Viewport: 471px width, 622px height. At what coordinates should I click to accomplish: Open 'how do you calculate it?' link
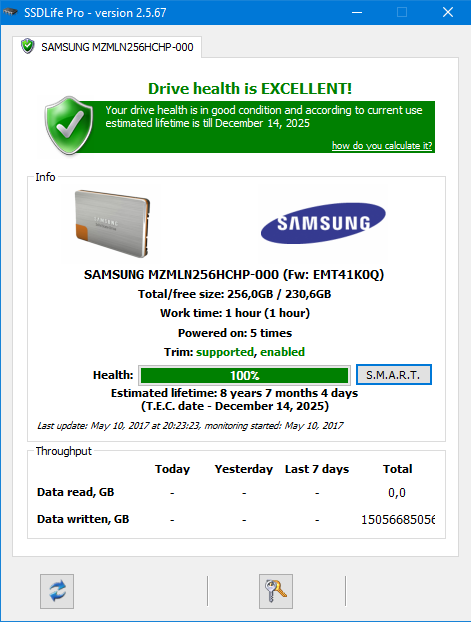tap(382, 146)
